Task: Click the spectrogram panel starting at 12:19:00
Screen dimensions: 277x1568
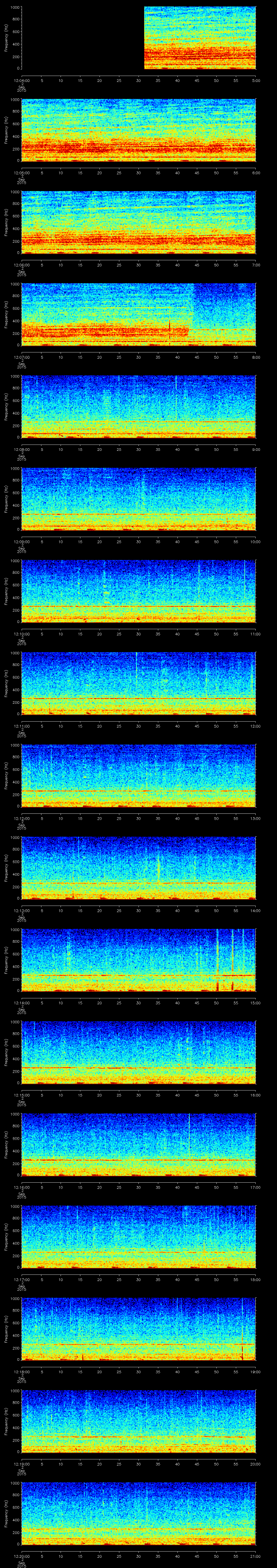Action: coord(139,1421)
